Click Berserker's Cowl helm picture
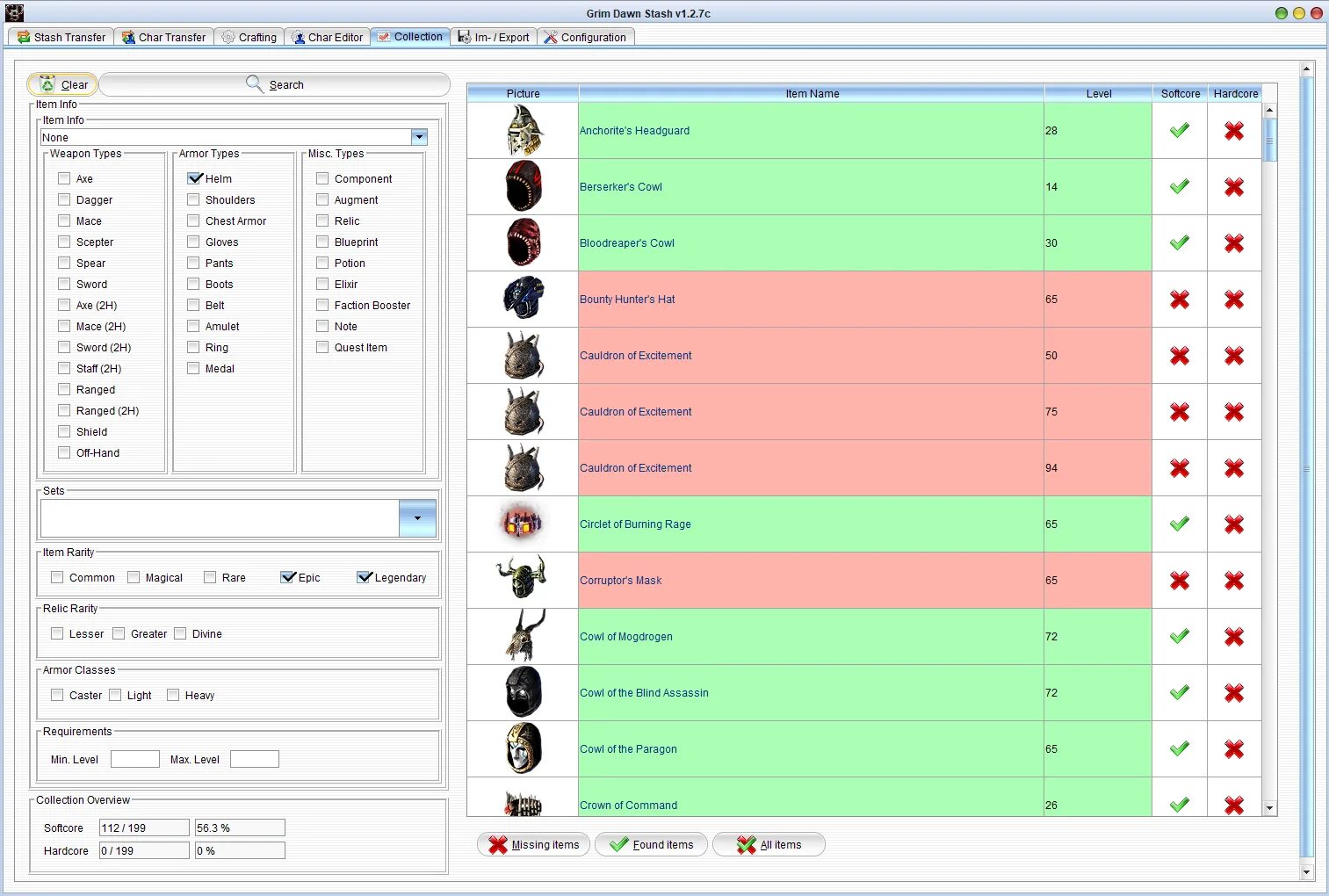Screen dimensions: 1329x896 (524, 186)
